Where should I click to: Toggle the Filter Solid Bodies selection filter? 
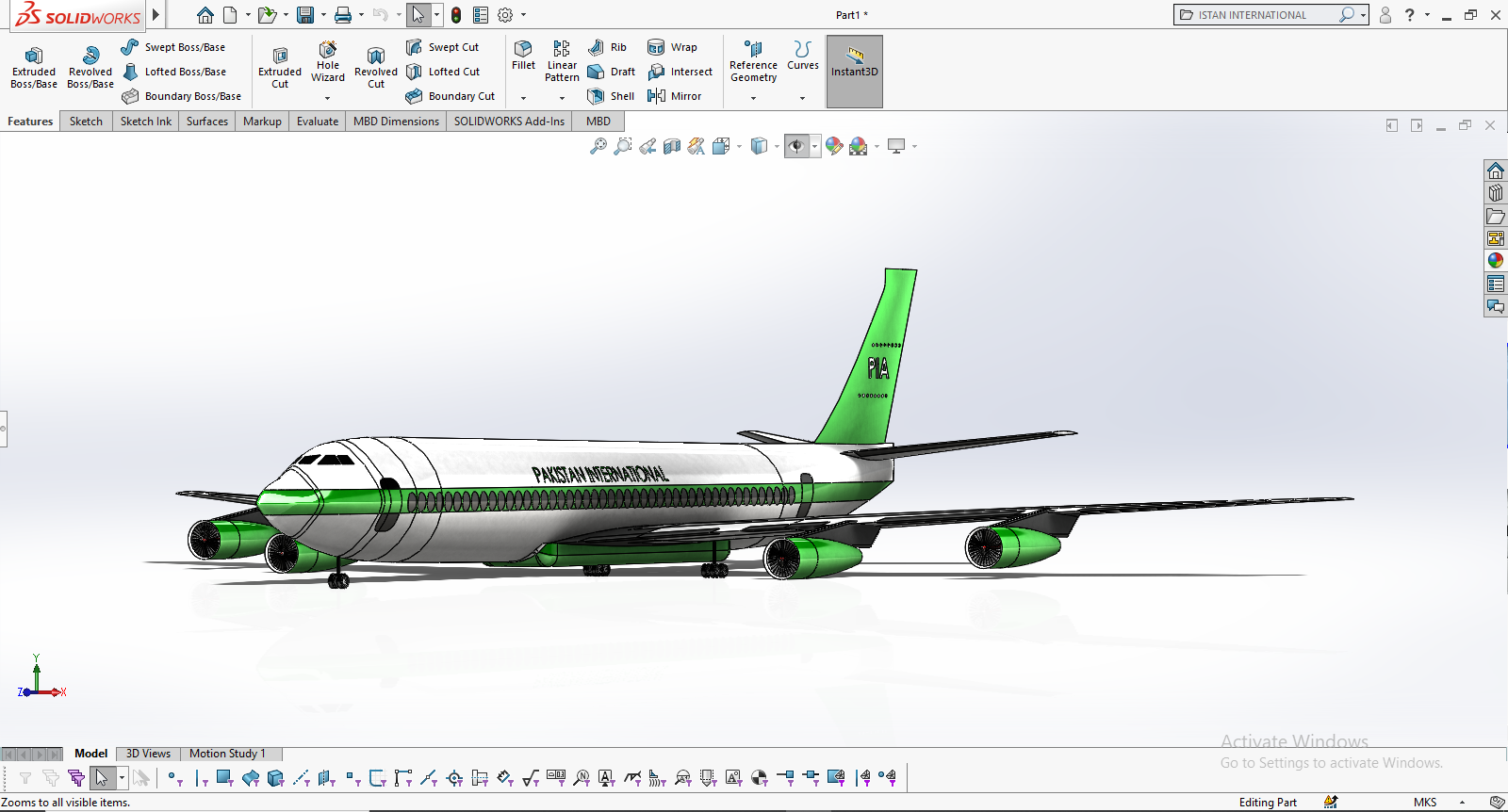click(275, 778)
